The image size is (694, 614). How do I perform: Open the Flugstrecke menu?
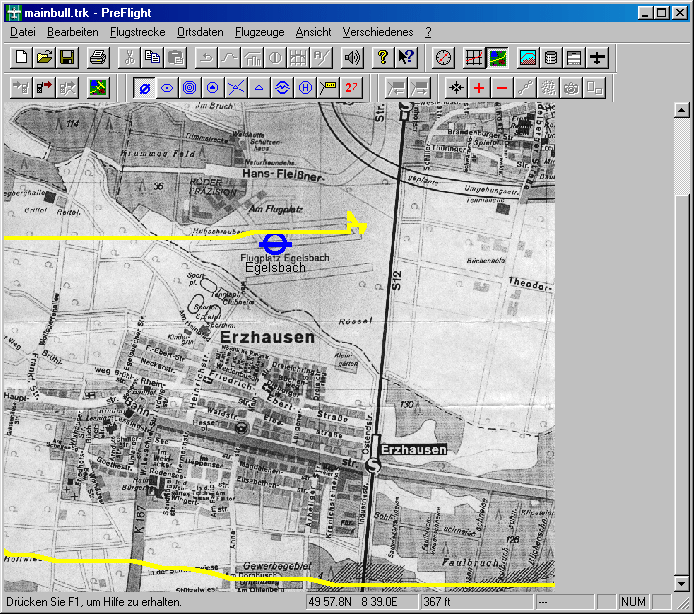(137, 32)
